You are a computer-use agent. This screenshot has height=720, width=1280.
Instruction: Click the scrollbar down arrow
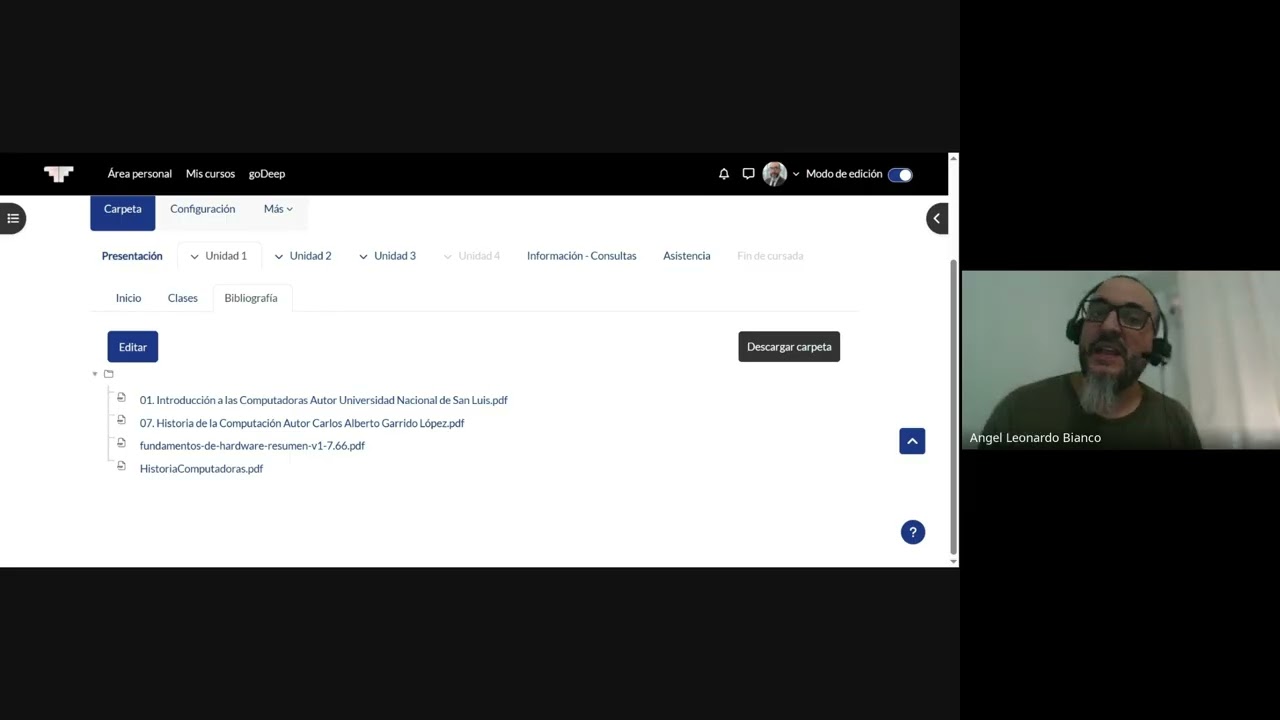(954, 562)
